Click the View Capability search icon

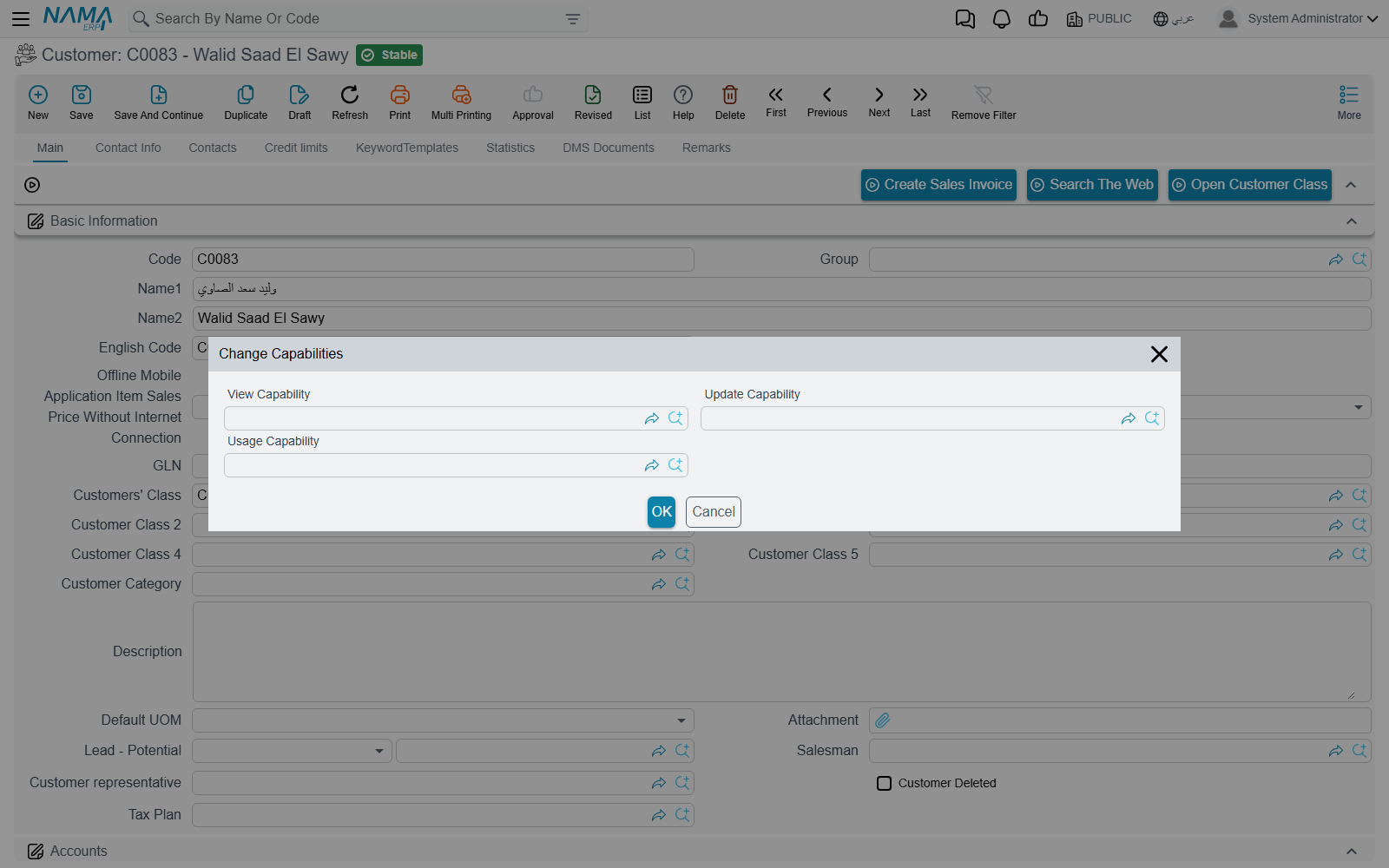click(675, 418)
